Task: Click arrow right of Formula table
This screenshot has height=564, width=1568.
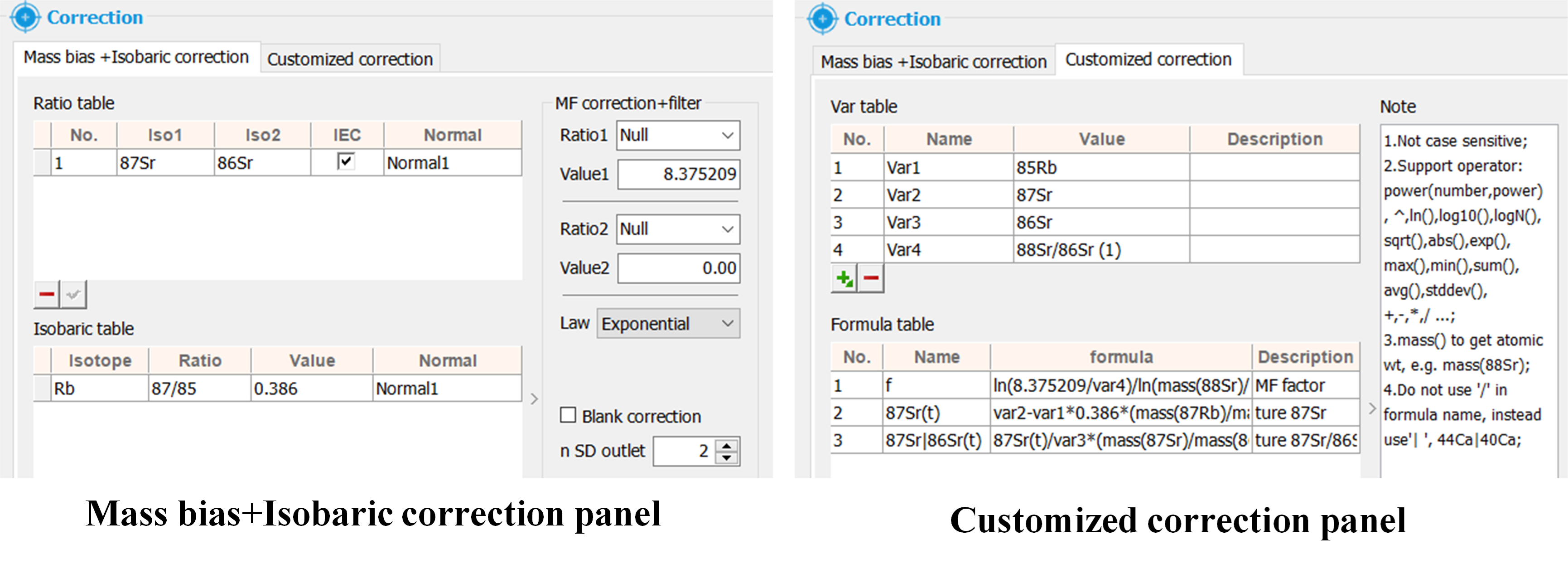Action: (1372, 408)
